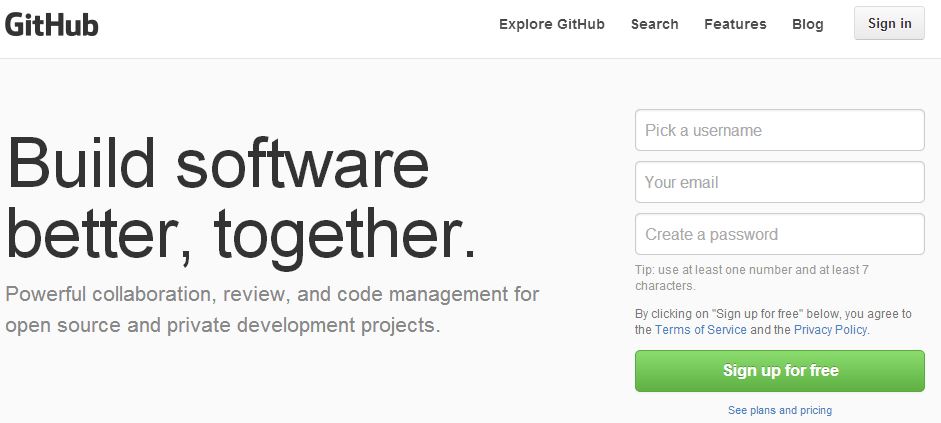Open the Search nav item
Image resolution: width=941 pixels, height=423 pixels.
point(654,24)
